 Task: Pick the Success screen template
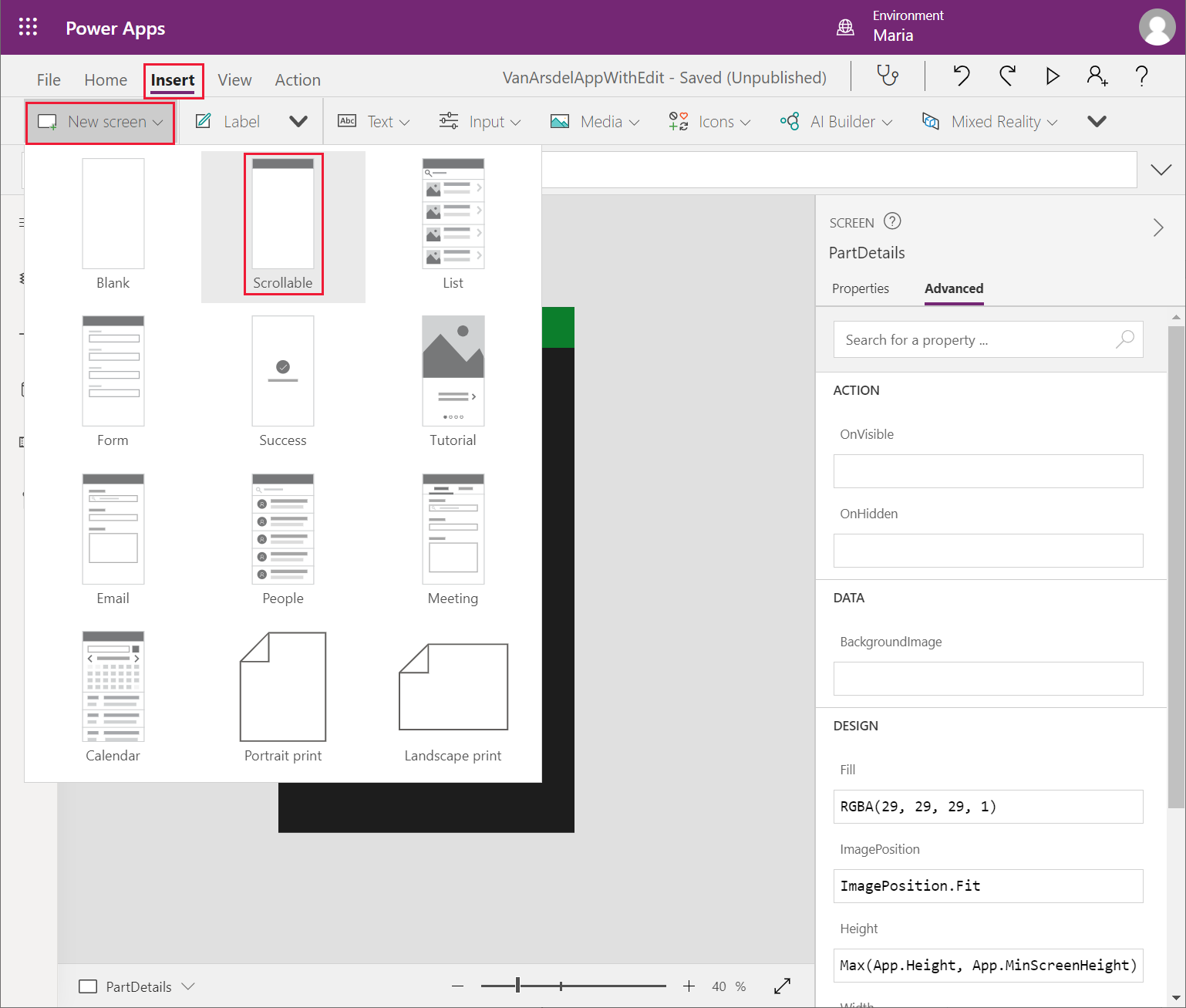coord(283,382)
